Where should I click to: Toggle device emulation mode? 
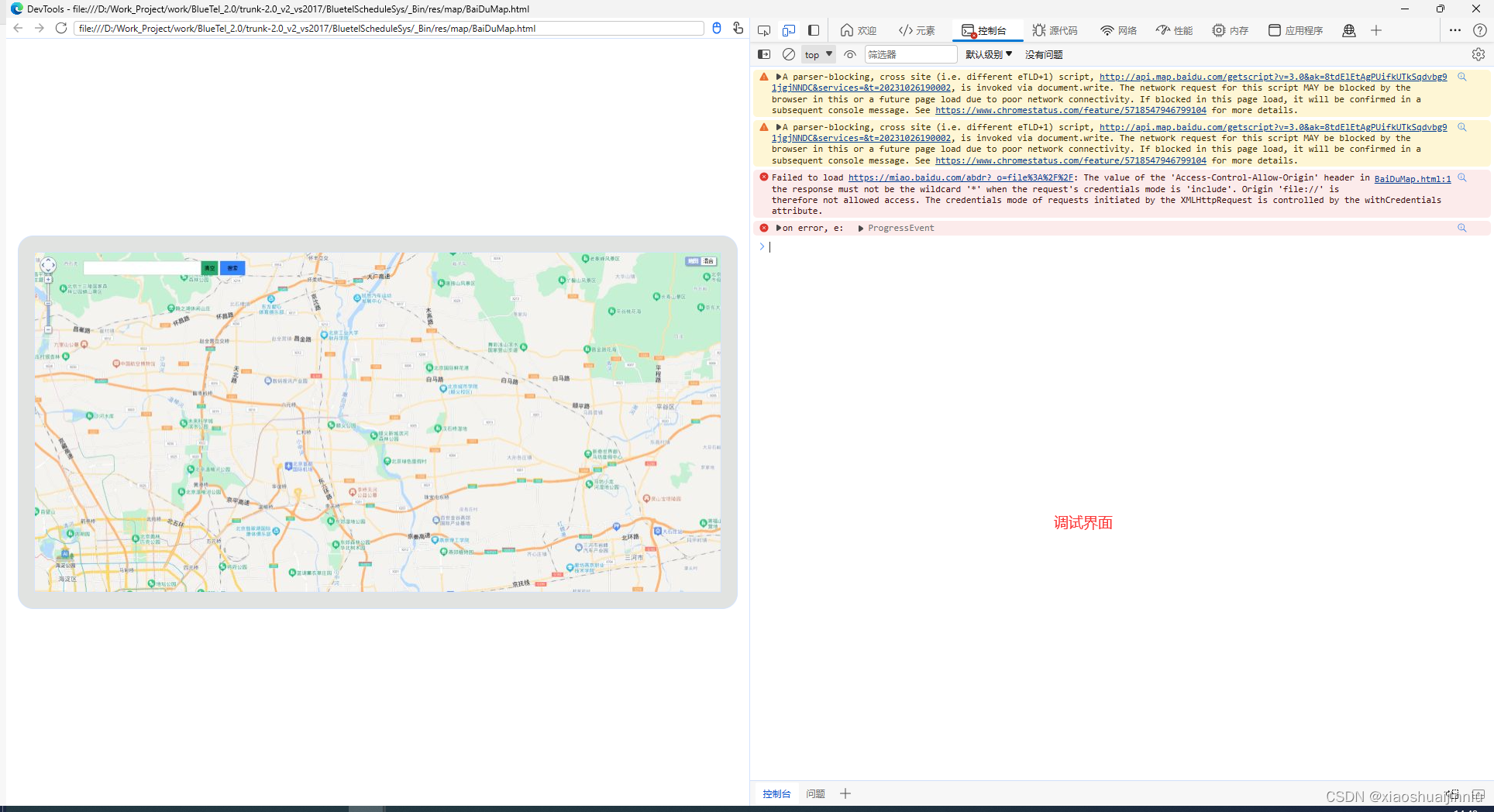coord(789,30)
